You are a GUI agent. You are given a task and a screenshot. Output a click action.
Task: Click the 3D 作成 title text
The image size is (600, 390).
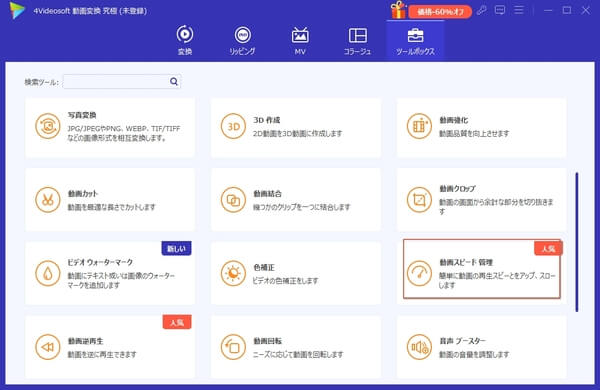pyautogui.click(x=267, y=120)
